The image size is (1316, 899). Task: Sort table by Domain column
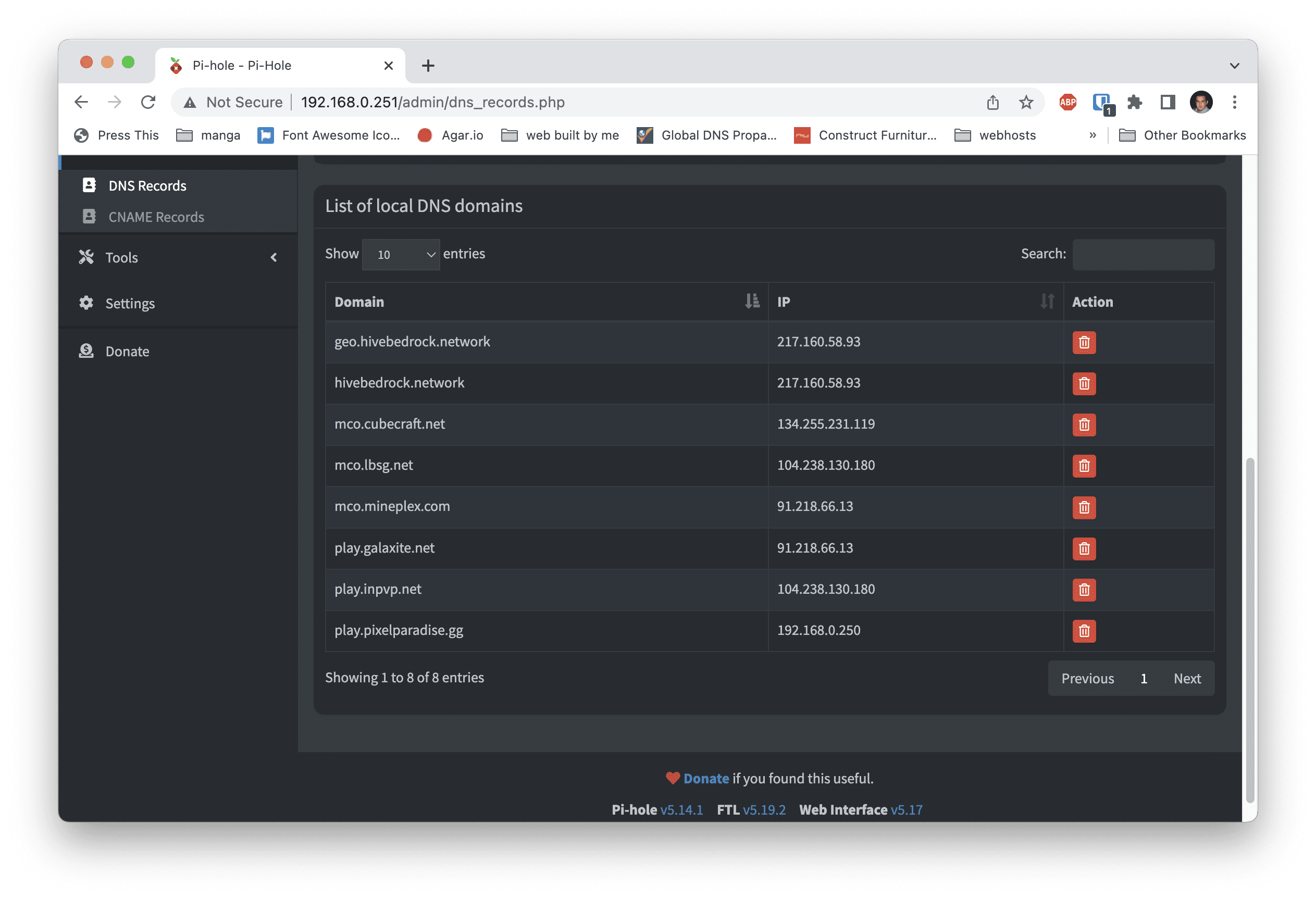click(547, 302)
